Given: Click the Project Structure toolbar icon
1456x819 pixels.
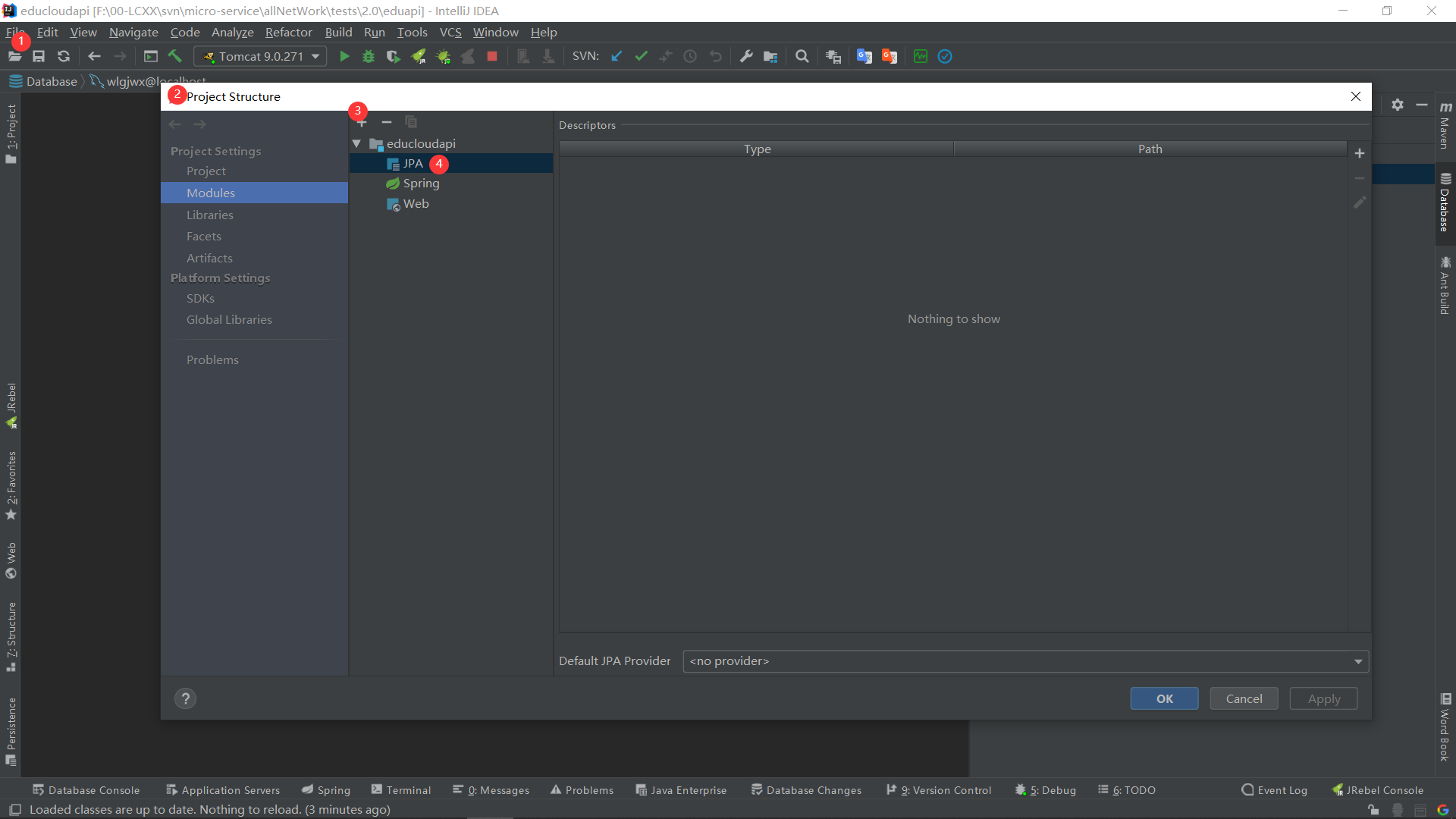Looking at the screenshot, I should point(770,56).
